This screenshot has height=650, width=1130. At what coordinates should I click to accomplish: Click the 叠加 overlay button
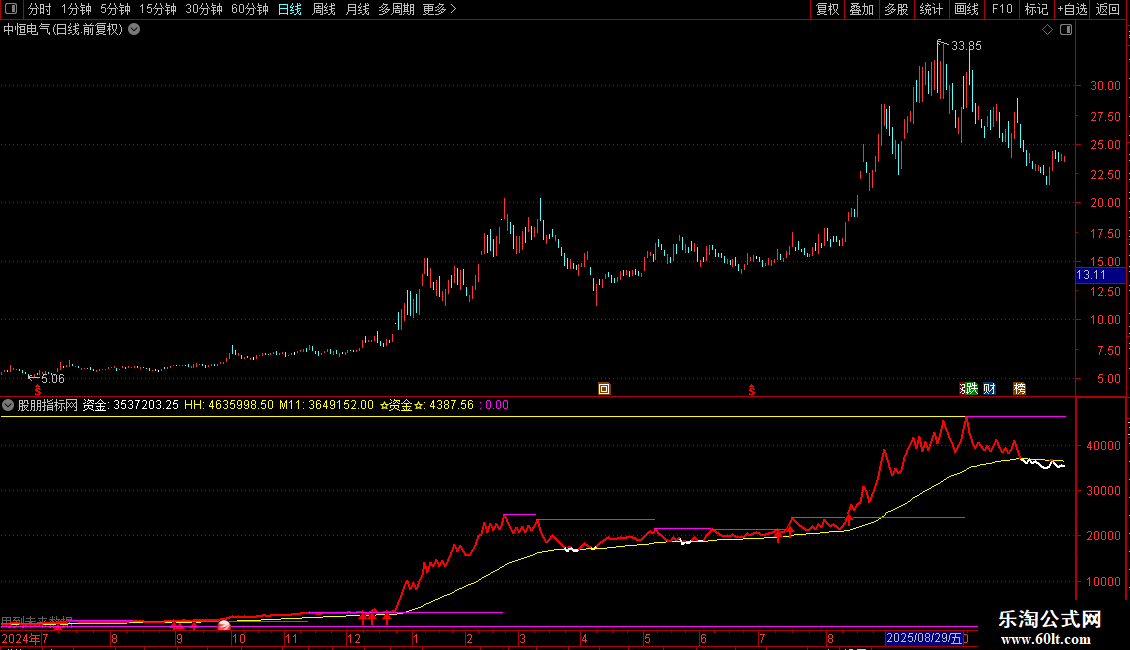861,9
